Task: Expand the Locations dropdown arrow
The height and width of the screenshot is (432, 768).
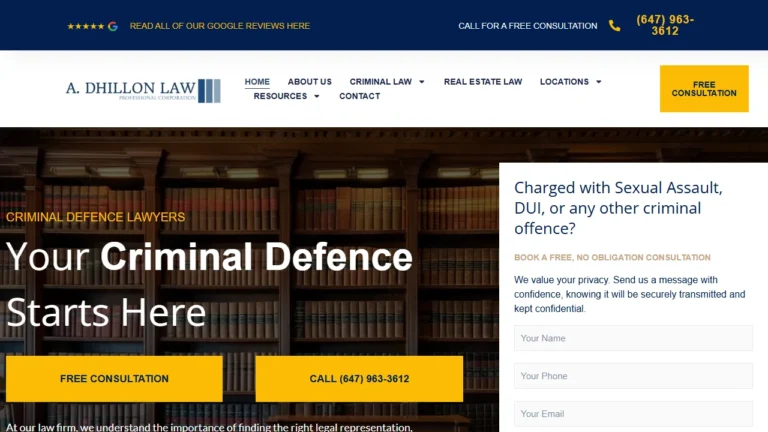Action: pos(599,82)
